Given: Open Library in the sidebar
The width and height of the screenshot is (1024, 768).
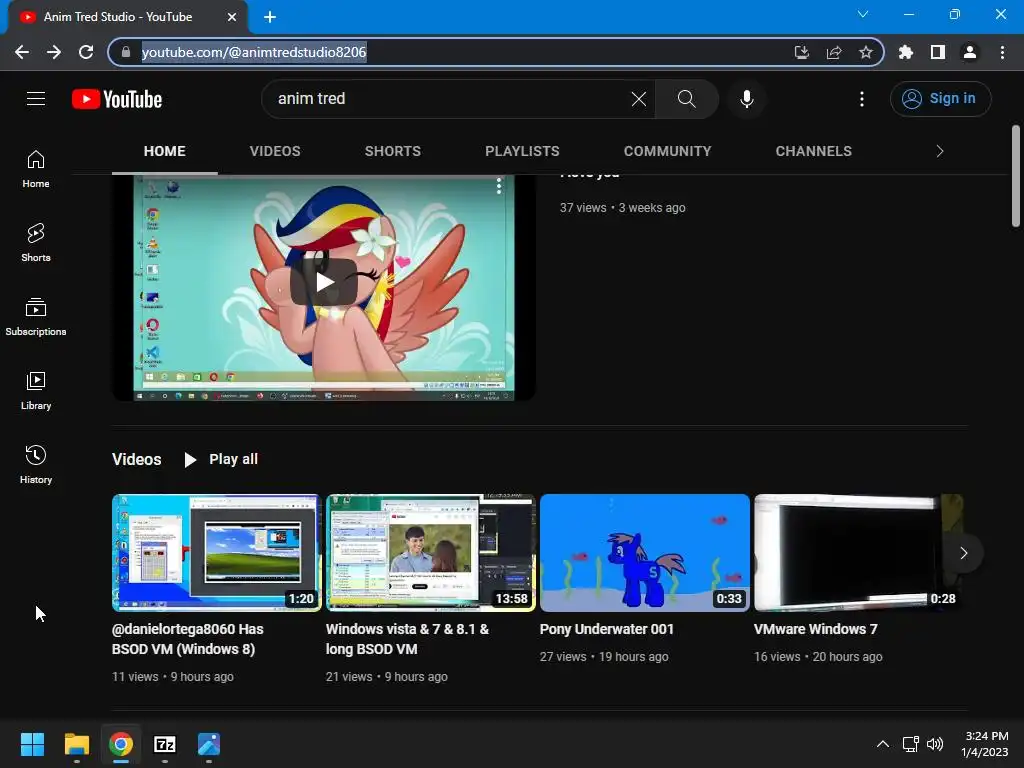Looking at the screenshot, I should (36, 391).
